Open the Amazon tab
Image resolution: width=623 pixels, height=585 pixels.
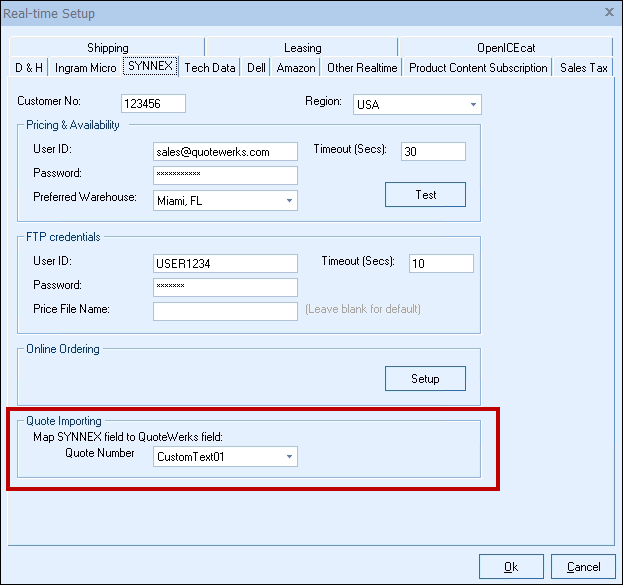point(296,68)
